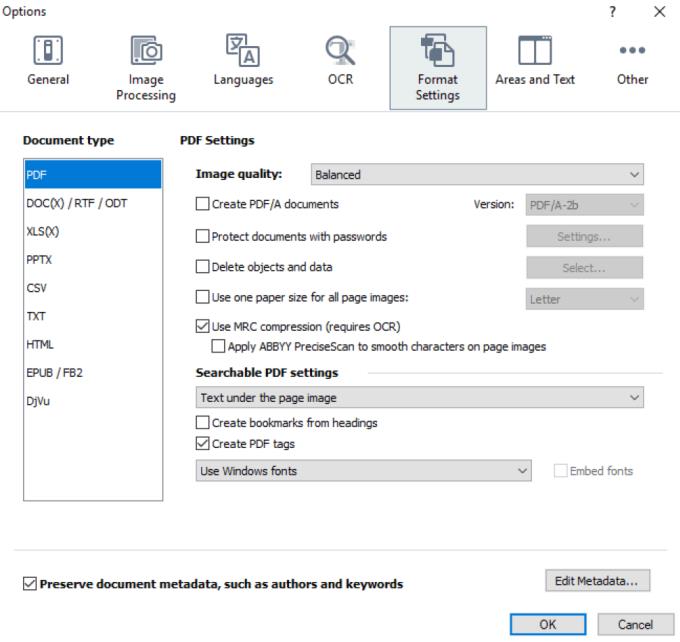The width and height of the screenshot is (680, 642).
Task: Open Text under the page image dropdown
Action: (x=419, y=398)
